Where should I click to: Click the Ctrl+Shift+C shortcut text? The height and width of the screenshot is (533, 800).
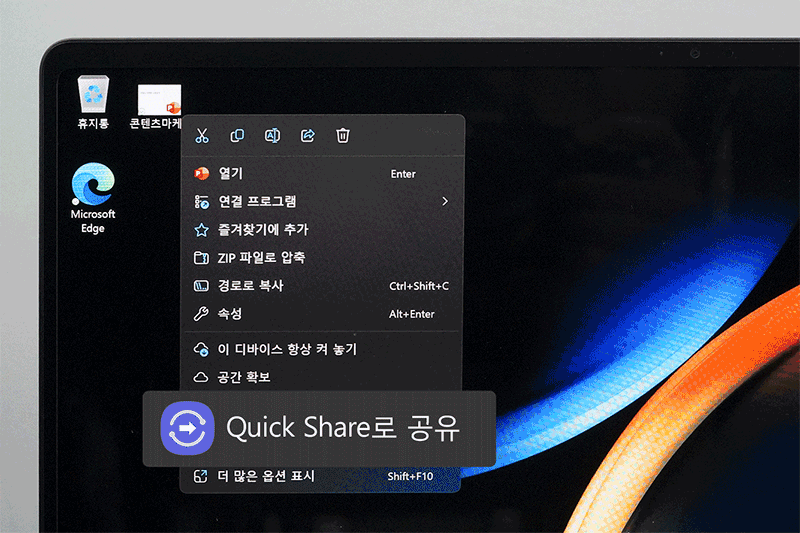click(x=419, y=286)
